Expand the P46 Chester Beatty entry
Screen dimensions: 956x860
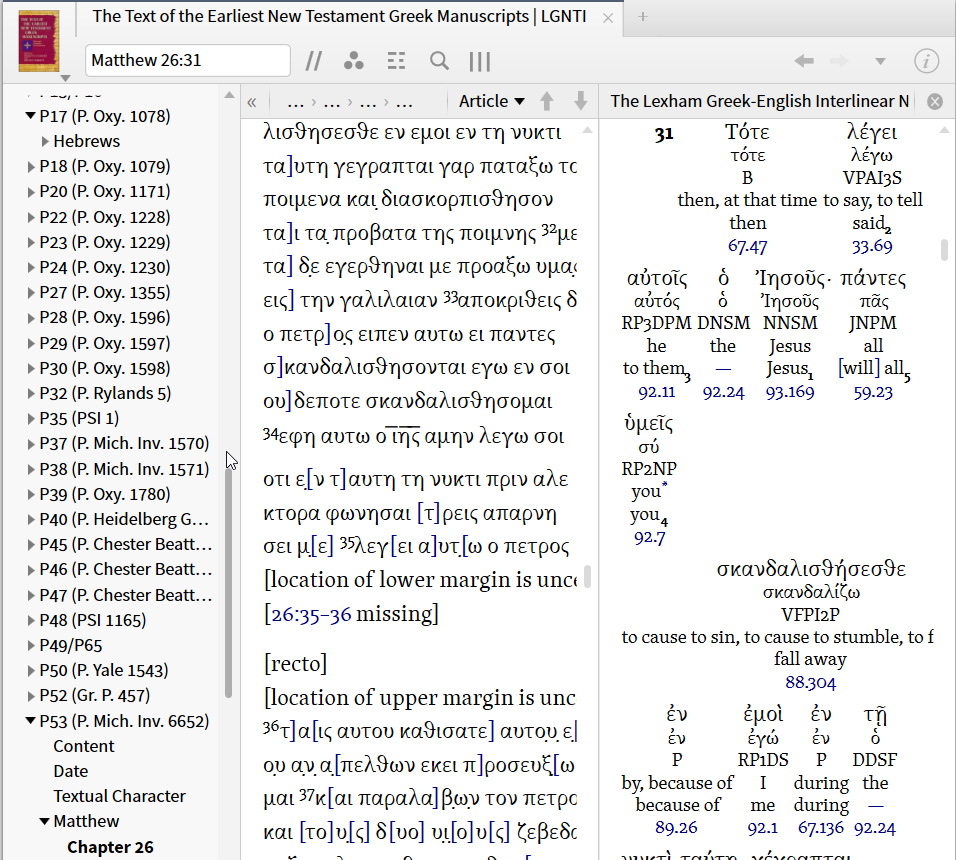[x=31, y=570]
